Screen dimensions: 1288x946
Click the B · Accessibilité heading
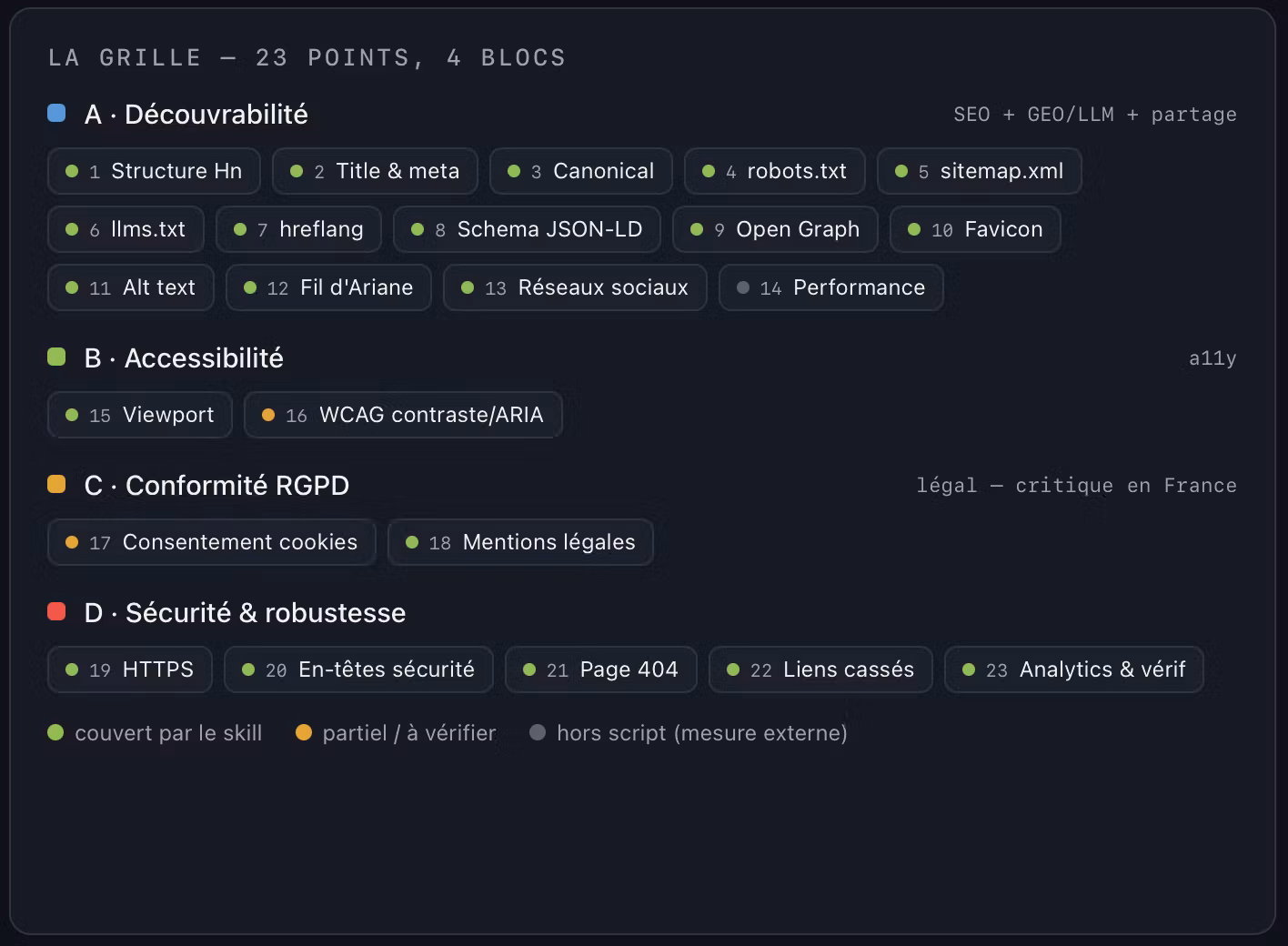pos(184,358)
